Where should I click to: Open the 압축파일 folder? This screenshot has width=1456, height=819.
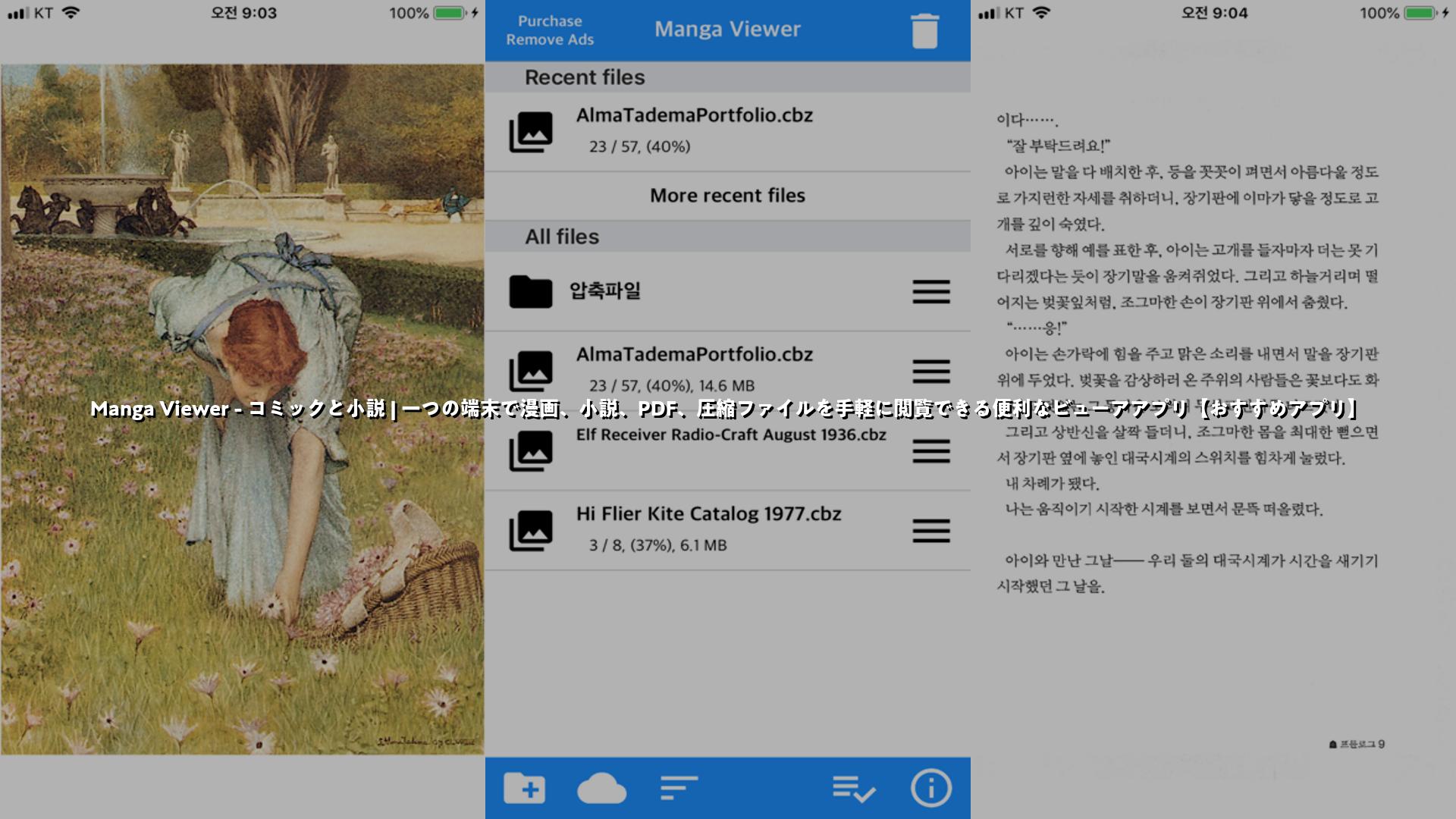[x=728, y=291]
